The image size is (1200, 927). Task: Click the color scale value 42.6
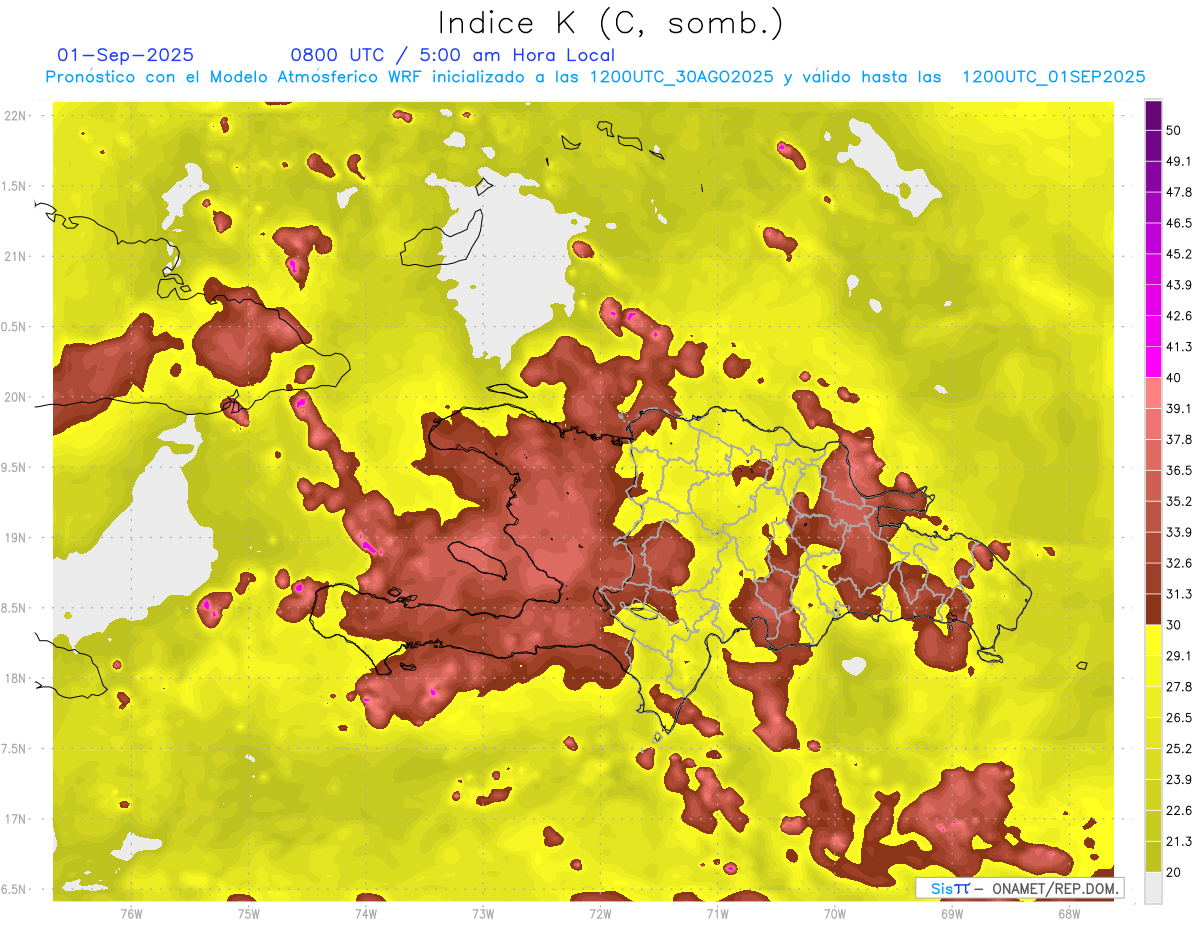tap(1179, 316)
